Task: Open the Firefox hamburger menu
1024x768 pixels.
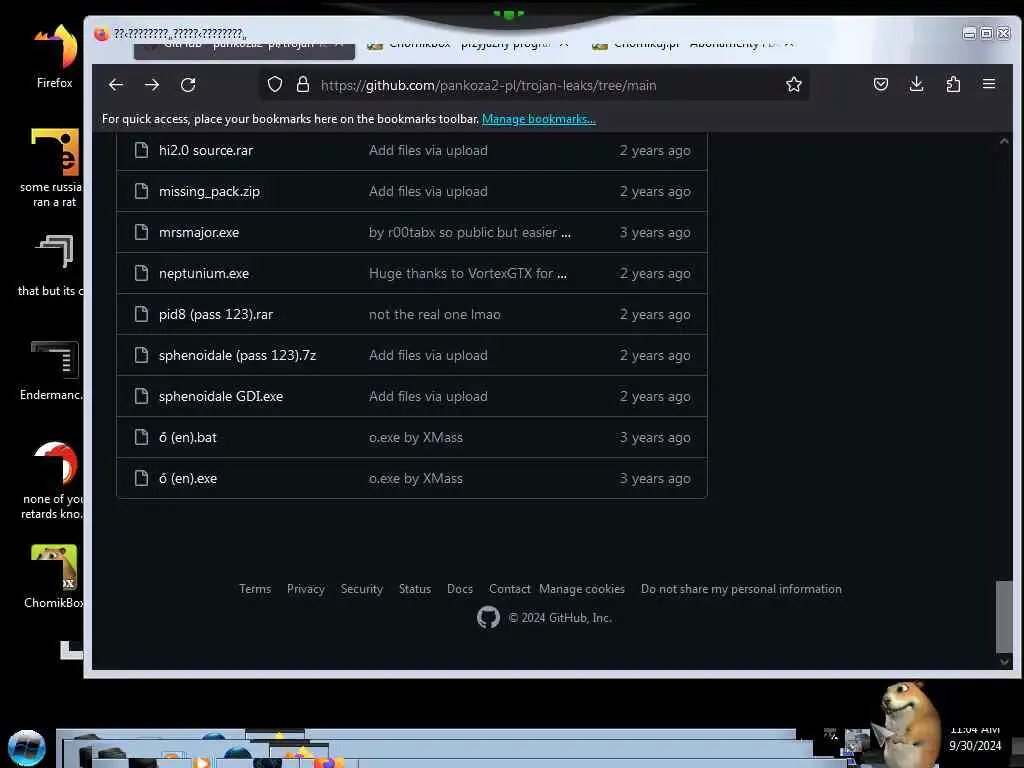Action: 989,84
